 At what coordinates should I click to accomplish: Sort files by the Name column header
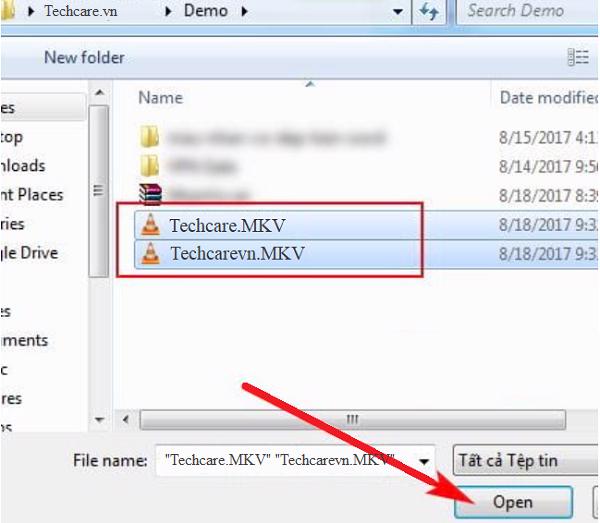tap(161, 98)
